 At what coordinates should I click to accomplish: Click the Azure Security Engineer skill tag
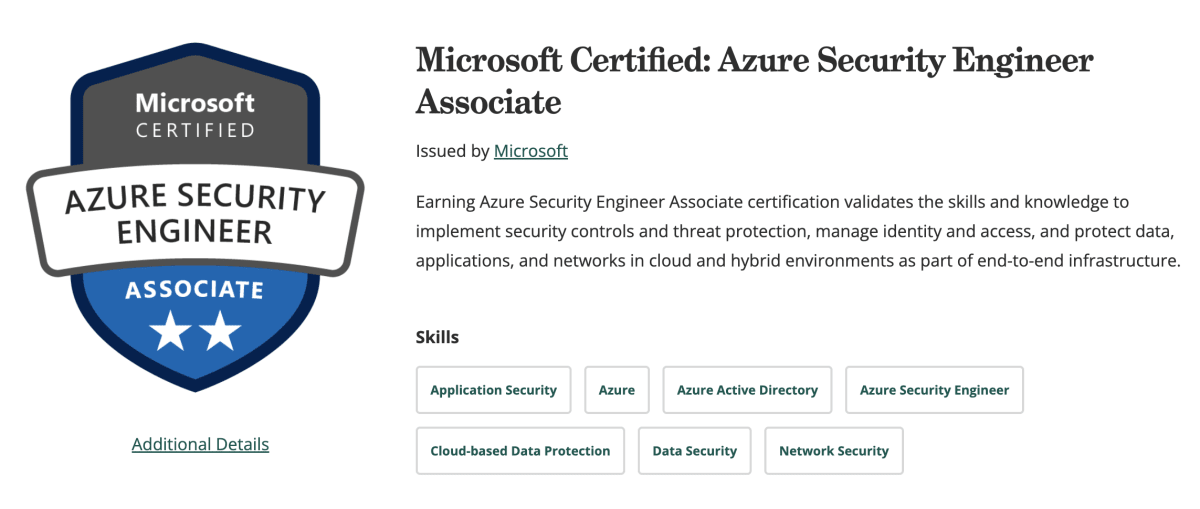click(934, 390)
